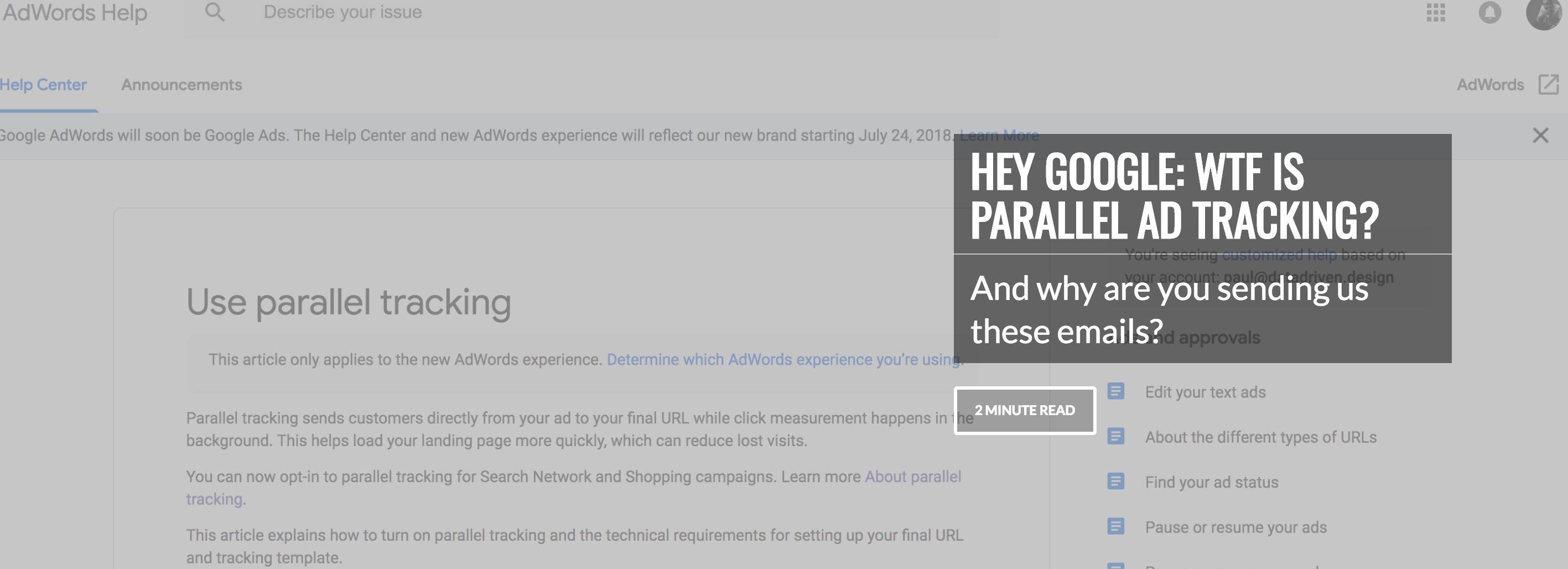Open the Find your ad status article
Image resolution: width=1568 pixels, height=569 pixels.
(1211, 482)
